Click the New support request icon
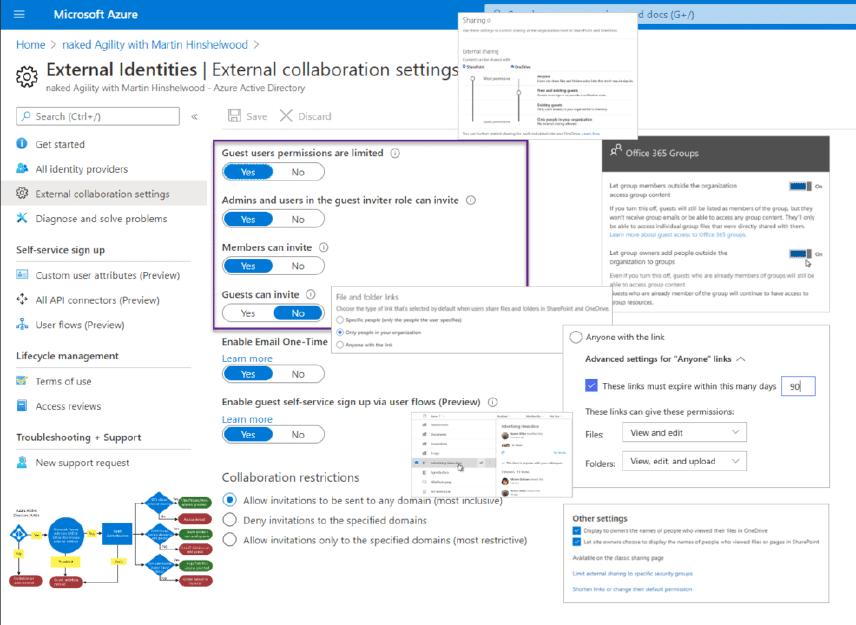Screen dimensions: 856x625 (x=22, y=462)
